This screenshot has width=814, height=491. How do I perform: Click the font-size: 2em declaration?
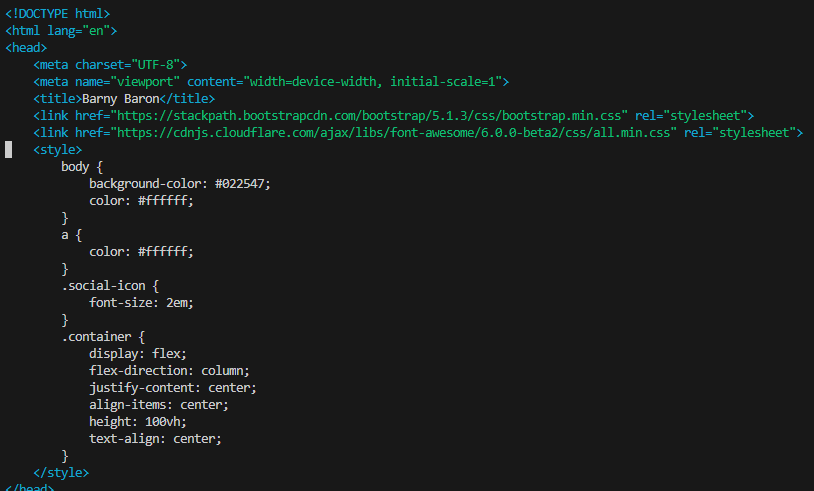tap(141, 303)
